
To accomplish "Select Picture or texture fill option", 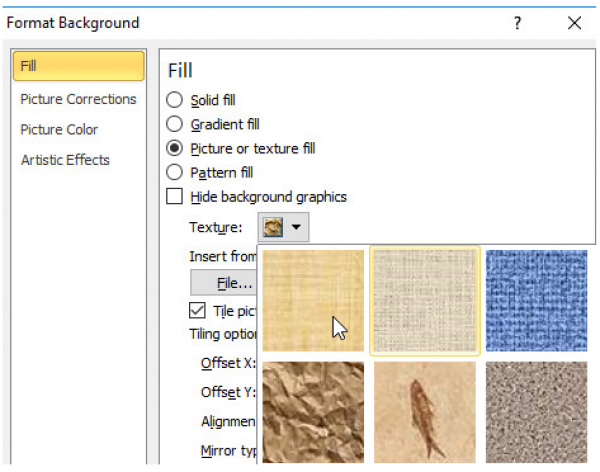I will pos(175,148).
